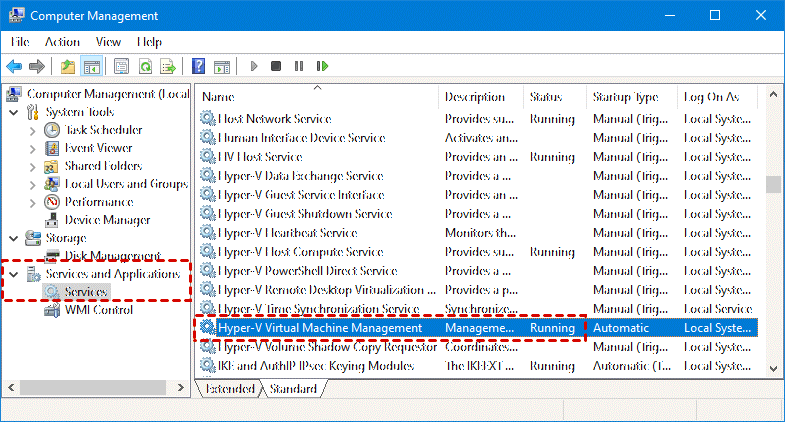
Task: Click services list scrollbar down arrow
Action: click(773, 368)
